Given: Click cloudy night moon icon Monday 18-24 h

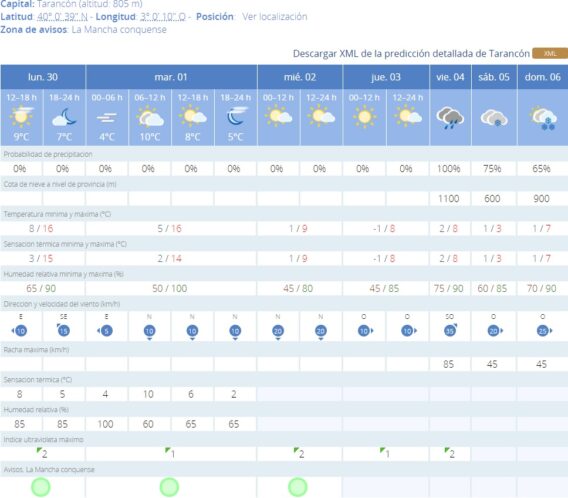Looking at the screenshot, I should (64, 117).
